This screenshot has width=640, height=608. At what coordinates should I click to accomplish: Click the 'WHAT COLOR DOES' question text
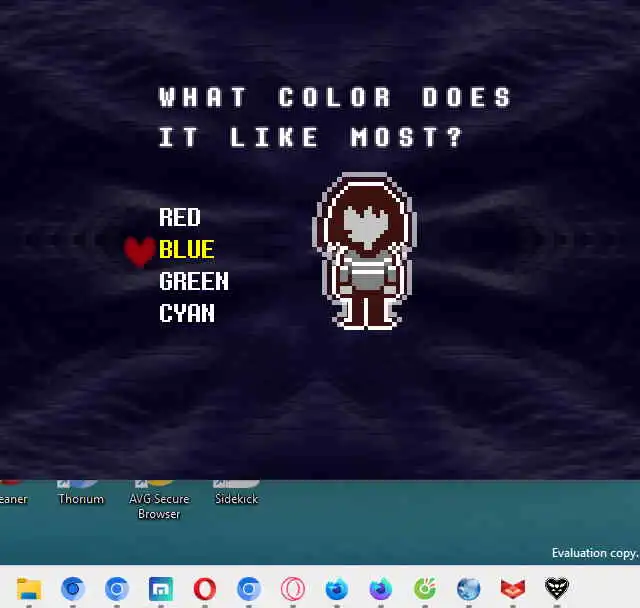(335, 97)
